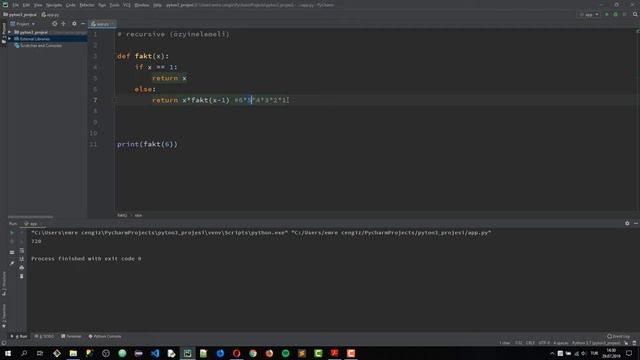The image size is (640, 360).
Task: Click 'Process finished with exit code 0' output
Action: 86,258
